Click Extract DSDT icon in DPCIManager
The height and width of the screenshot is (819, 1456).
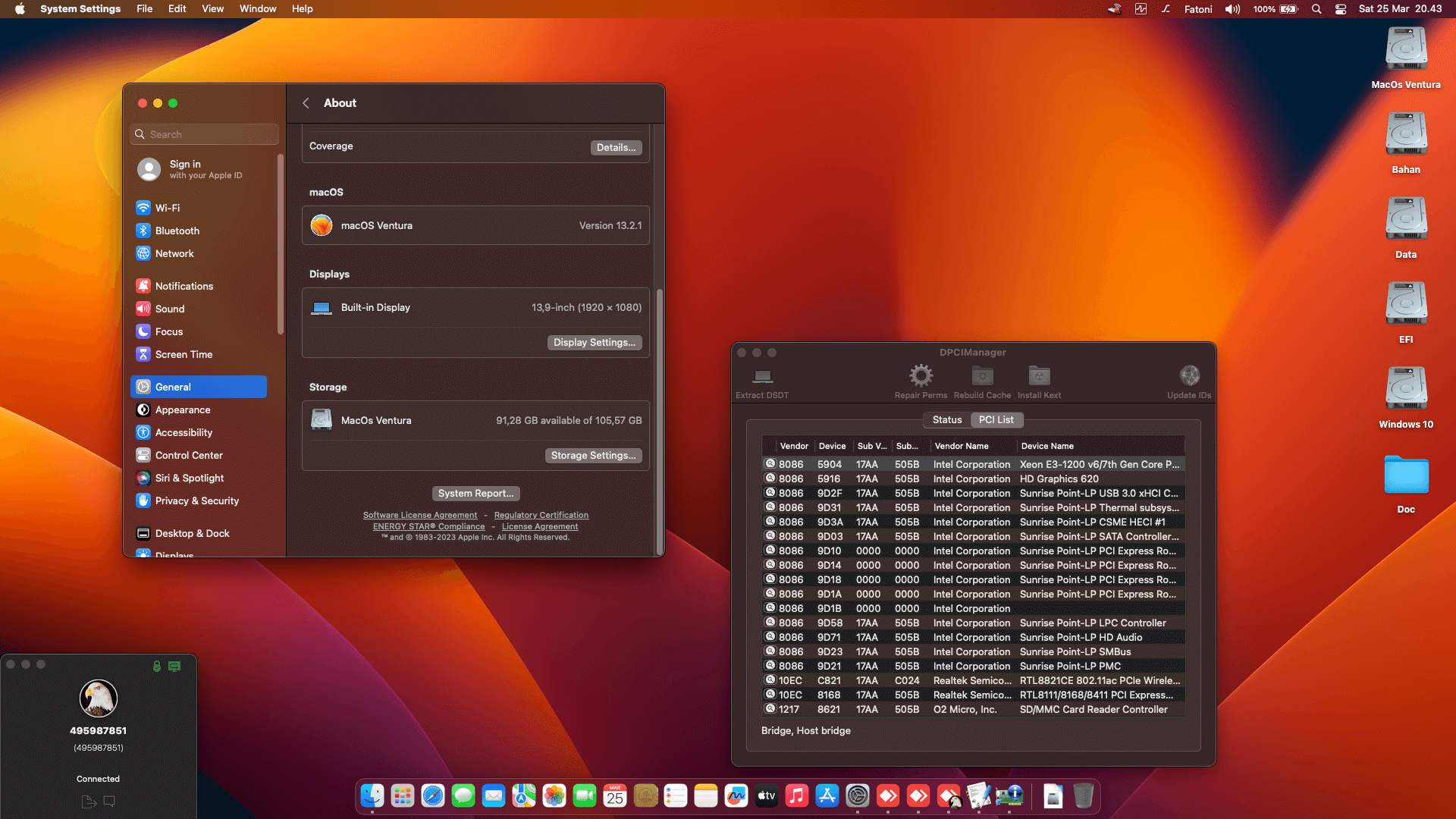(x=762, y=376)
